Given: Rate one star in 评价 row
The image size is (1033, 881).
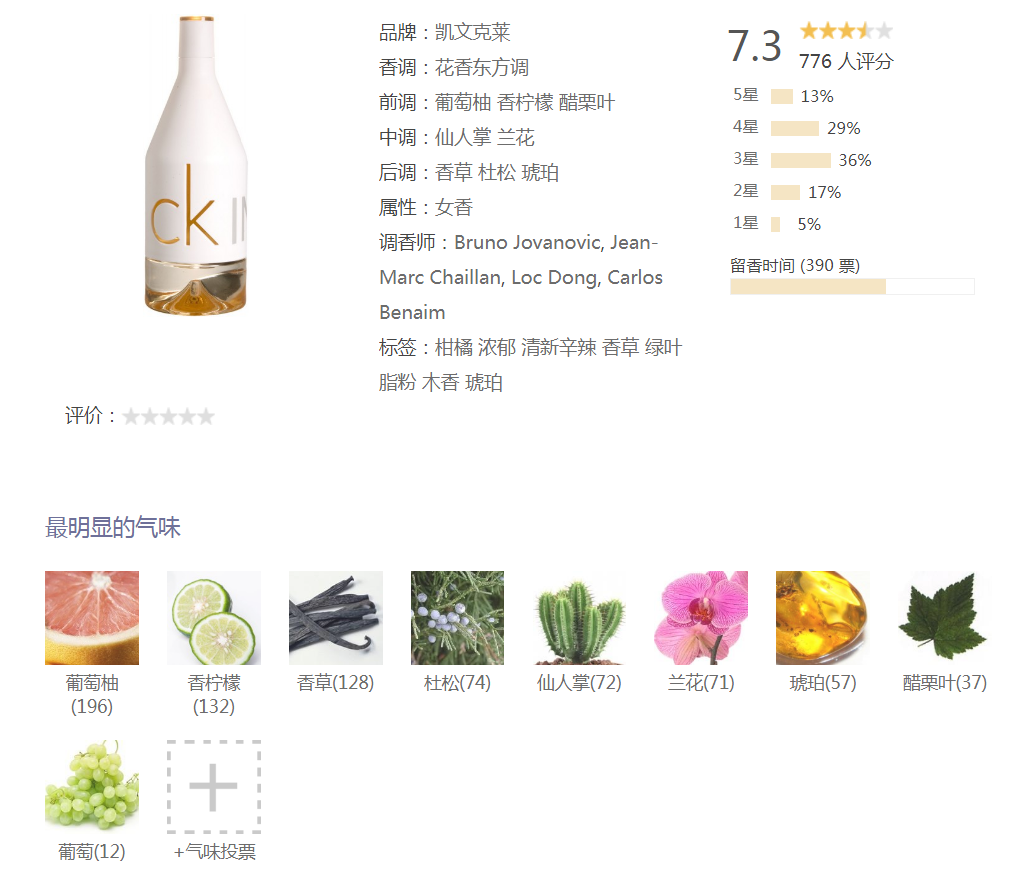Looking at the screenshot, I should click(131, 416).
